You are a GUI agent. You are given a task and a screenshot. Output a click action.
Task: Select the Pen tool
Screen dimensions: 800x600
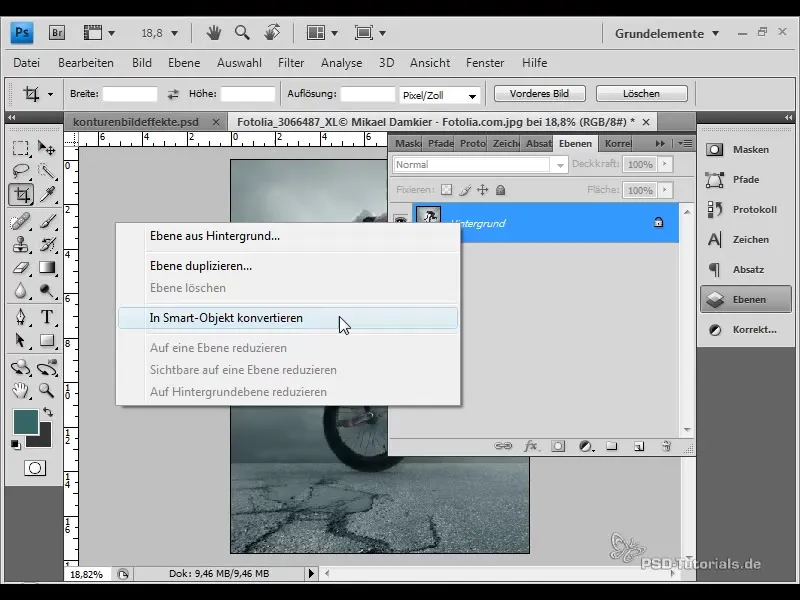21,317
